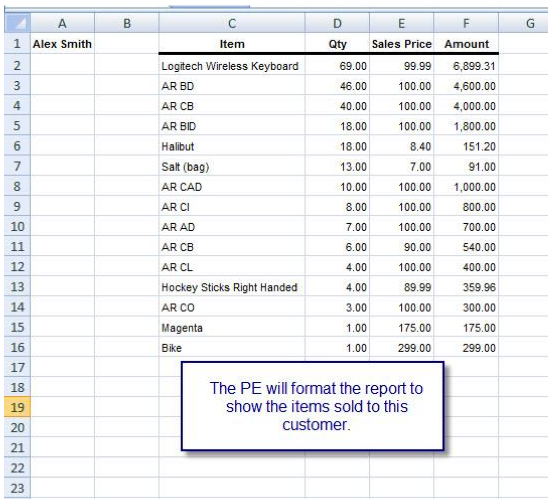The image size is (552, 503).
Task: Select row 19 header
Action: point(17,407)
